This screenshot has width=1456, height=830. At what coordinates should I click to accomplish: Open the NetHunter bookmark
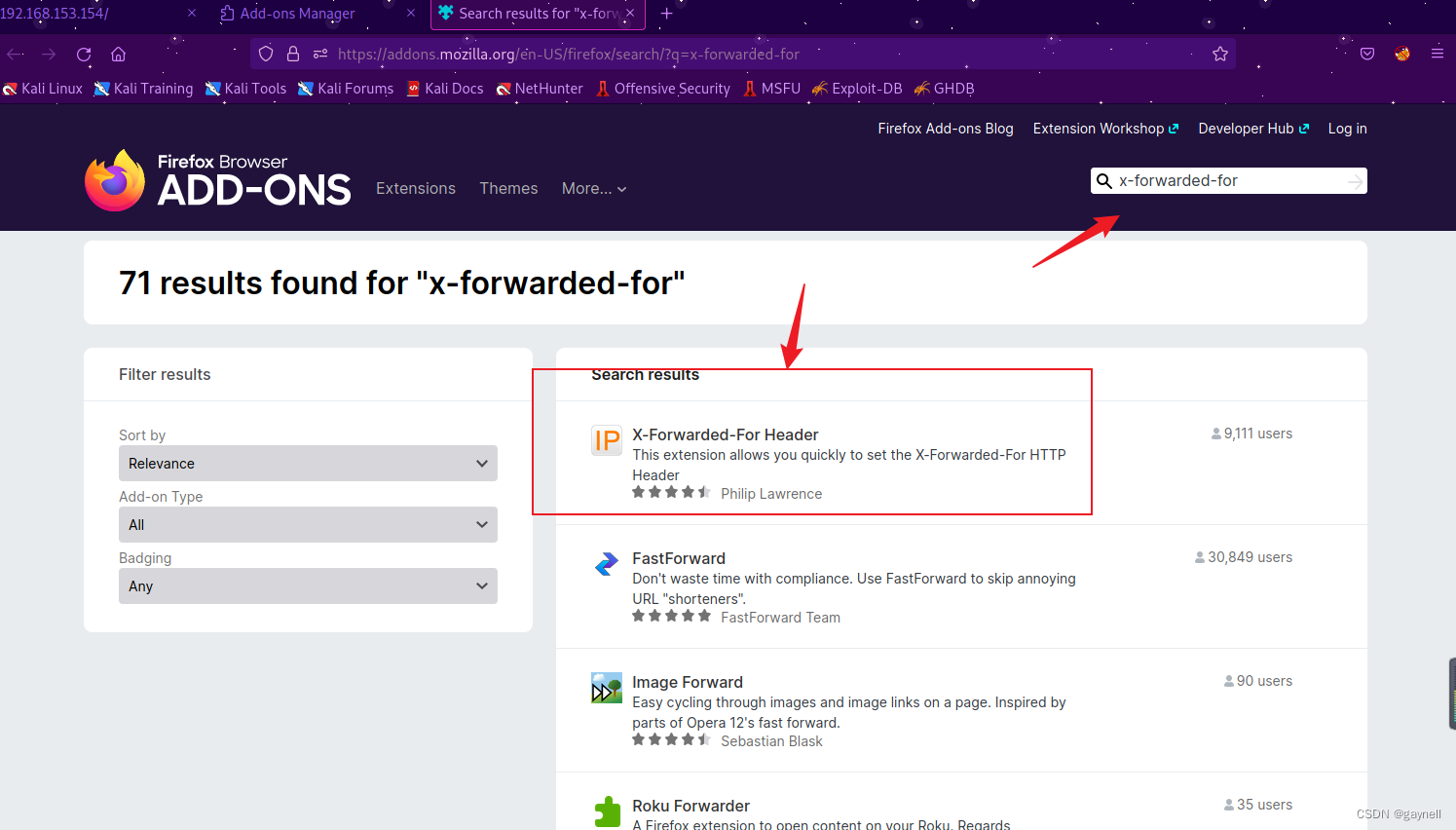(540, 89)
